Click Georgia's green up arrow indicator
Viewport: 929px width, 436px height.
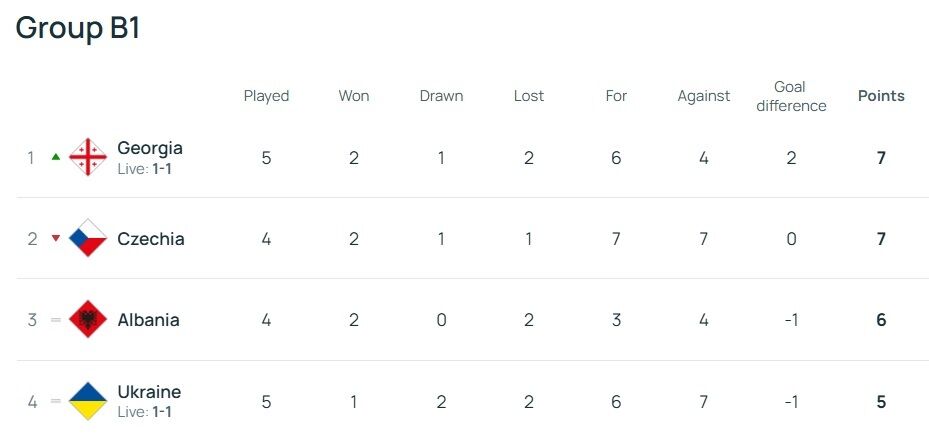(x=56, y=157)
